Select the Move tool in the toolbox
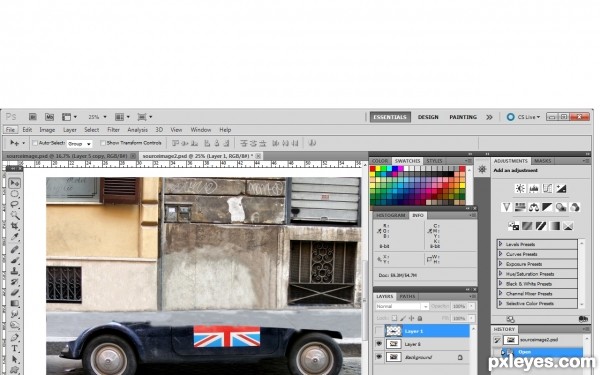 click(15, 183)
